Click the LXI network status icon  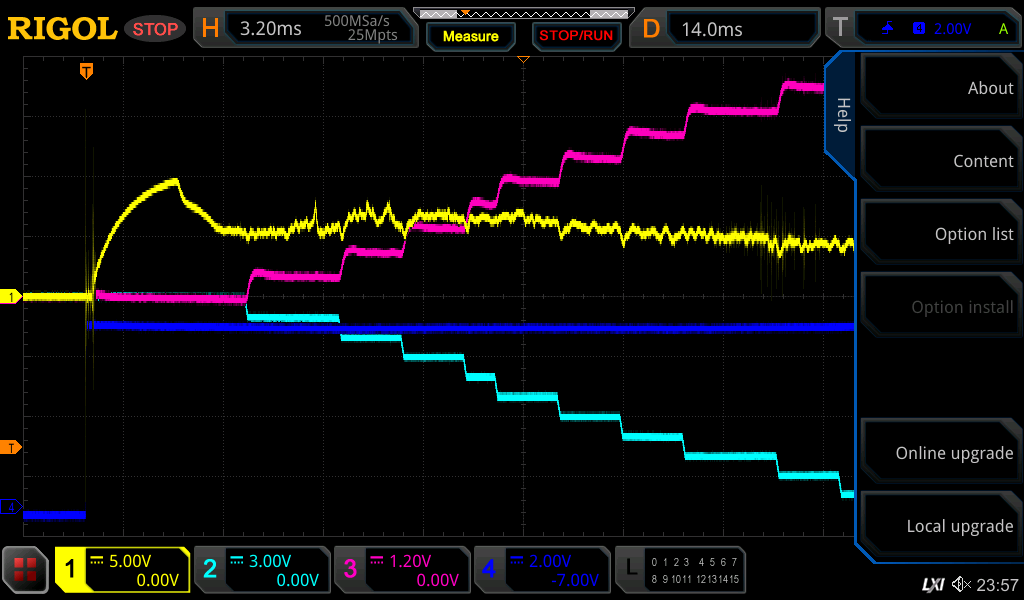(932, 584)
